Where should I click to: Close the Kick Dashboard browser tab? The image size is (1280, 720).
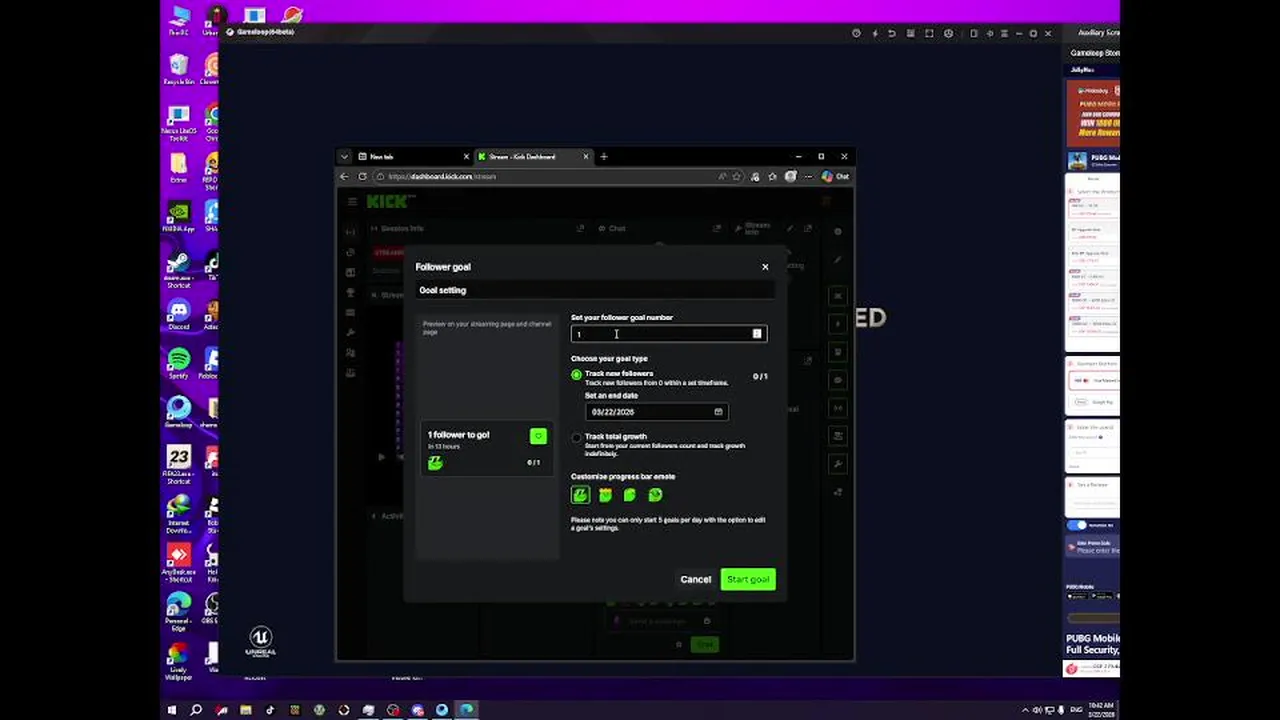click(x=586, y=157)
